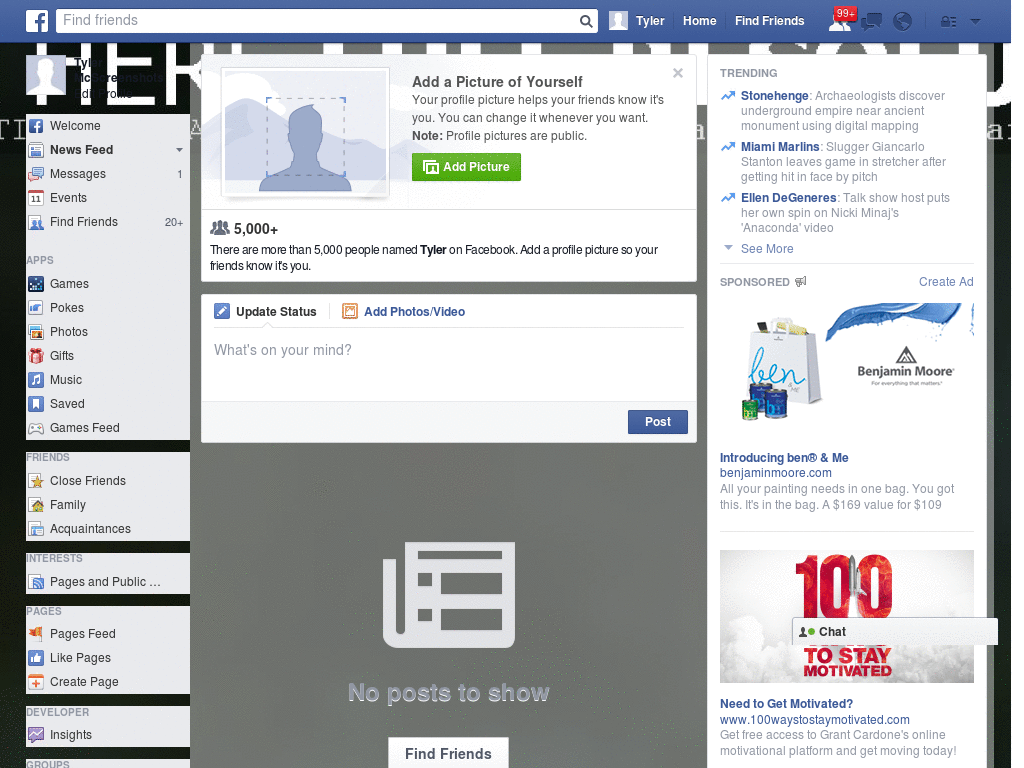Click the green Add Picture button

click(466, 167)
